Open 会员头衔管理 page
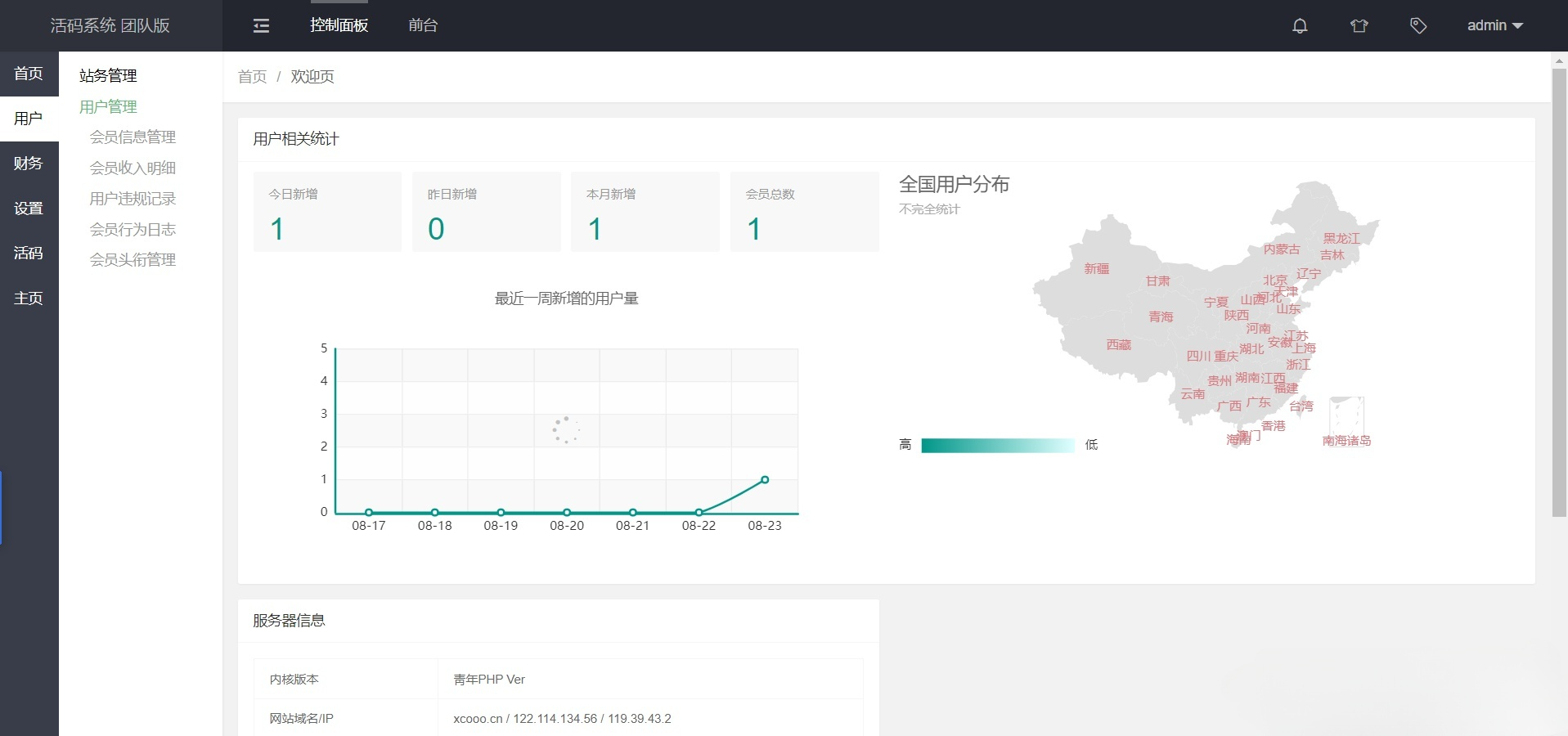The image size is (1568, 736). pyautogui.click(x=133, y=260)
